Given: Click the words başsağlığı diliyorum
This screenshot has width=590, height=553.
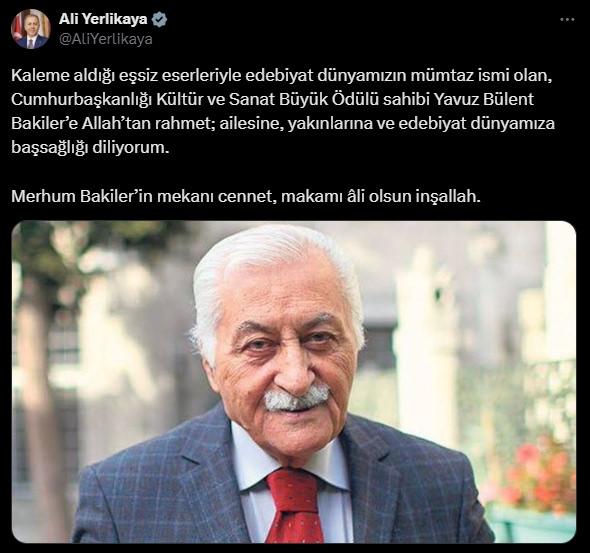Looking at the screenshot, I should (x=90, y=147).
